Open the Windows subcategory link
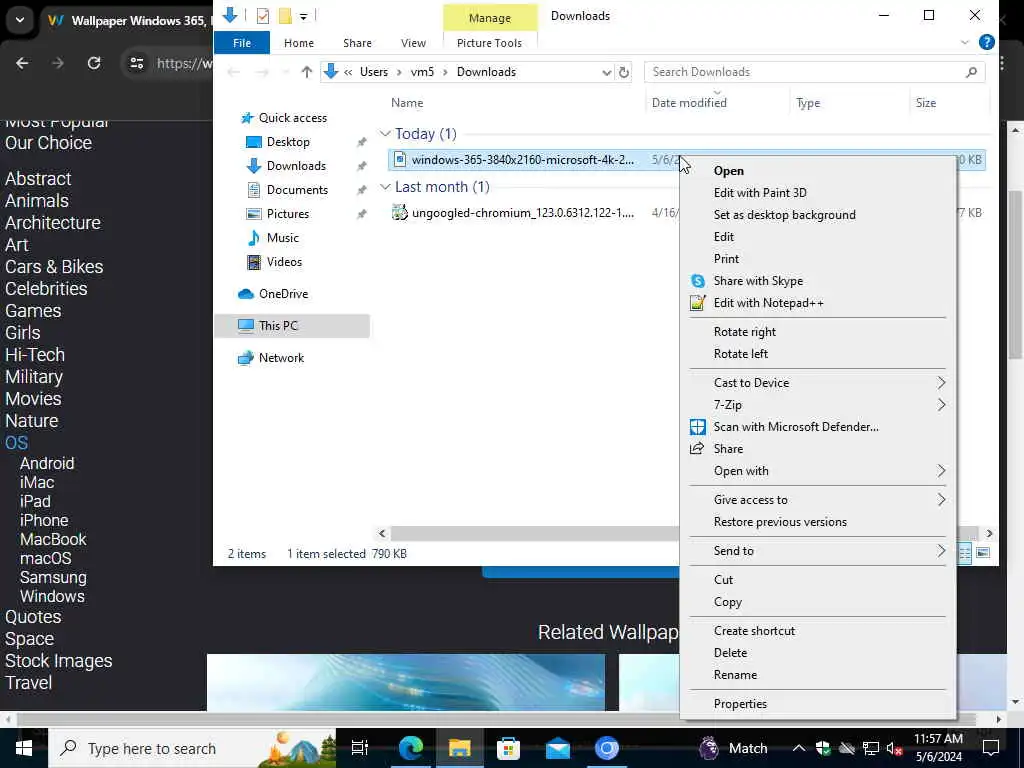 52,597
